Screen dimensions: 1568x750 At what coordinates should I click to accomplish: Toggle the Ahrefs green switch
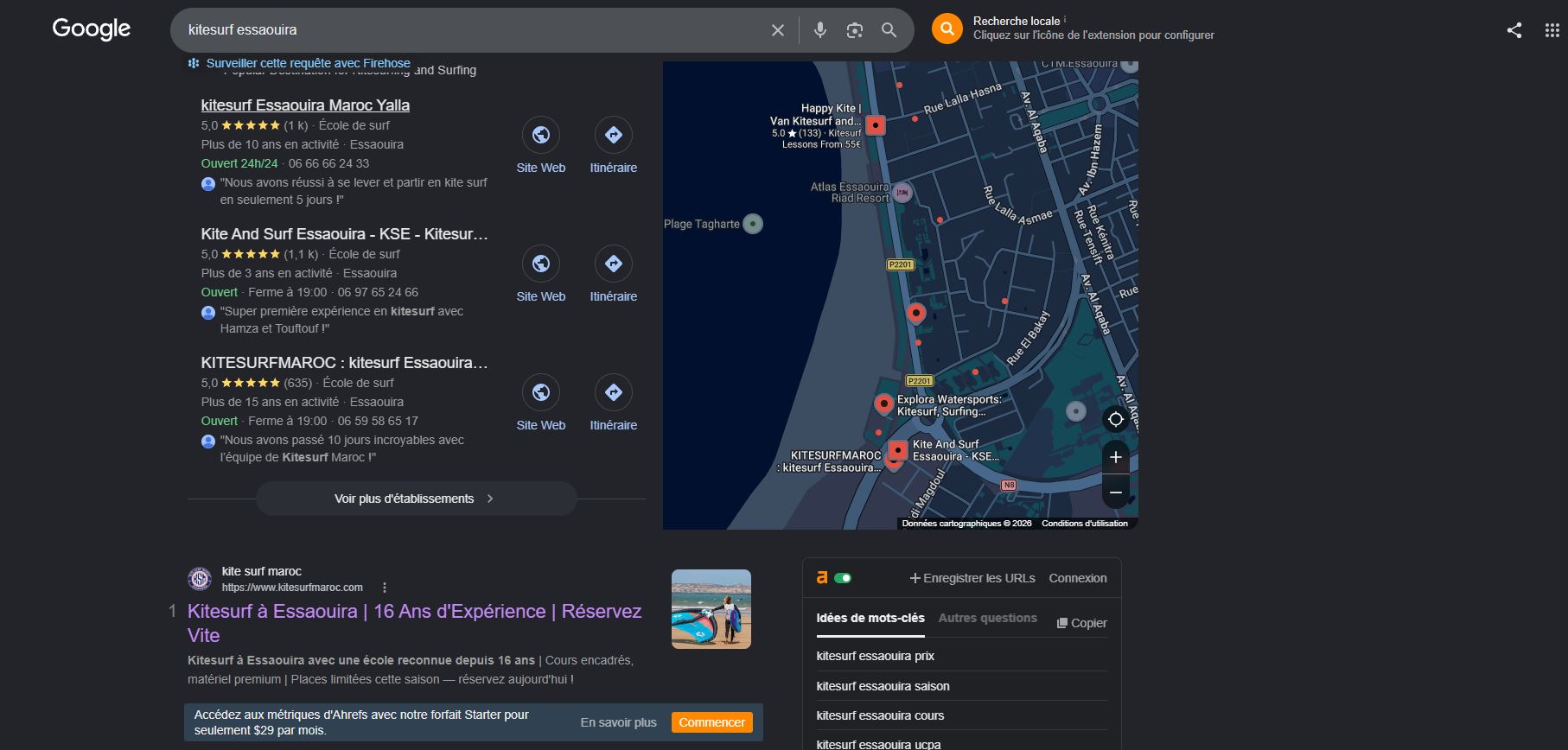coord(843,578)
